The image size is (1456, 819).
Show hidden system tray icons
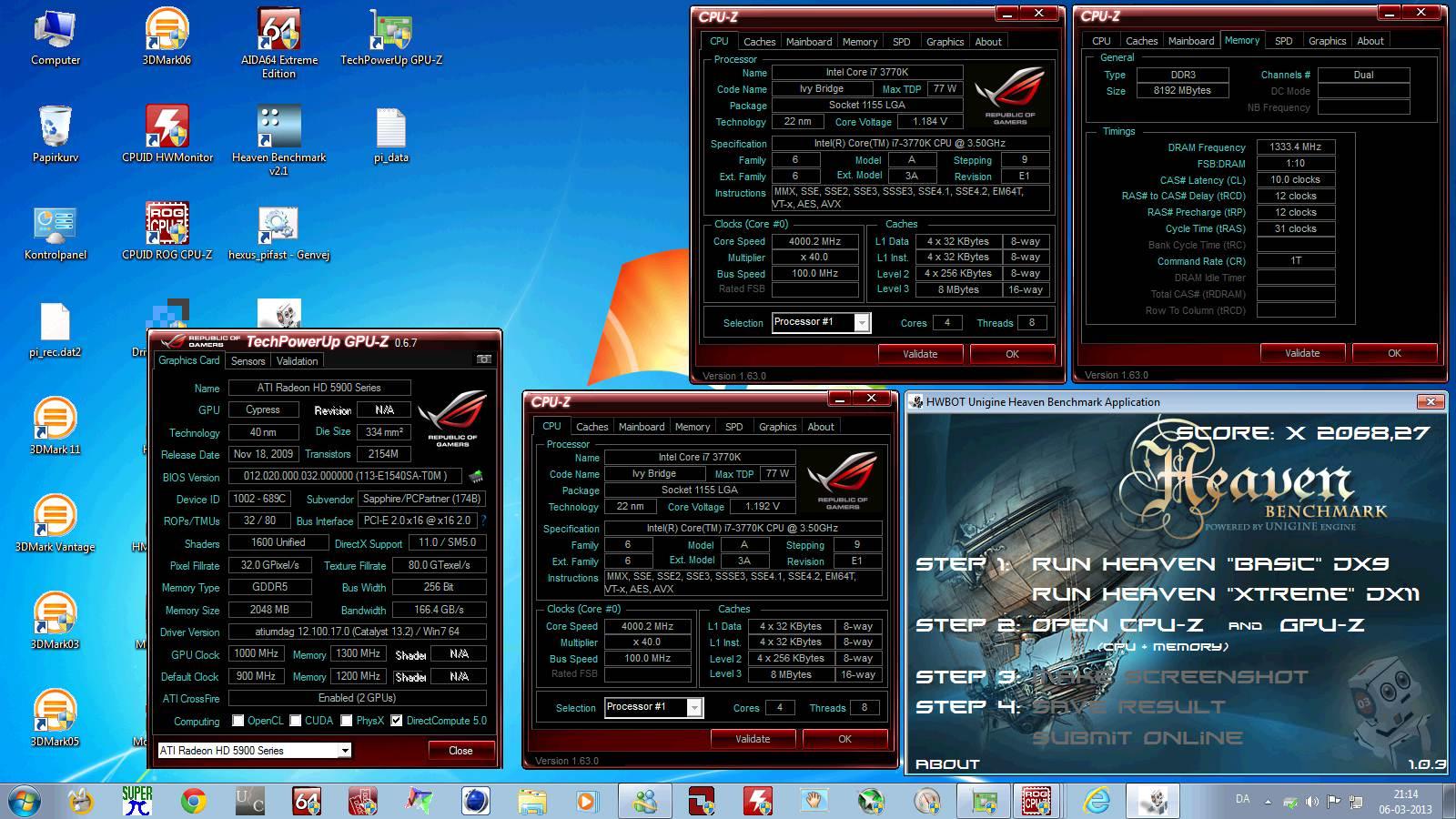(1268, 802)
